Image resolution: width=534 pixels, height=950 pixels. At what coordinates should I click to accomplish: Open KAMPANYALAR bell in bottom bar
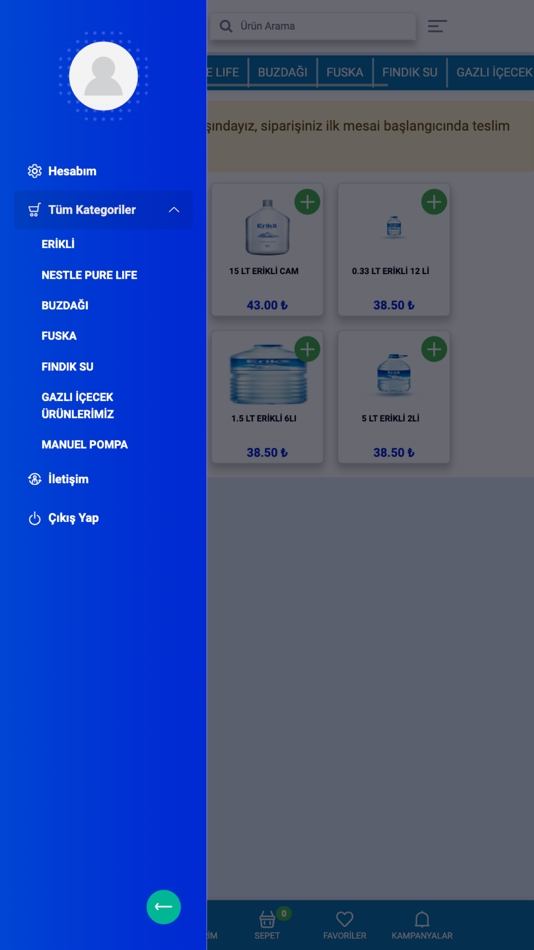click(x=422, y=924)
